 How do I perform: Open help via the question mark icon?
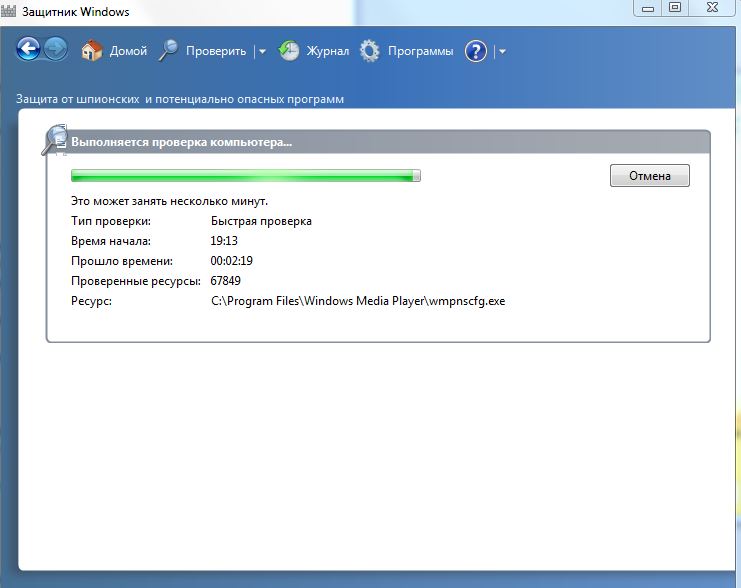(475, 51)
